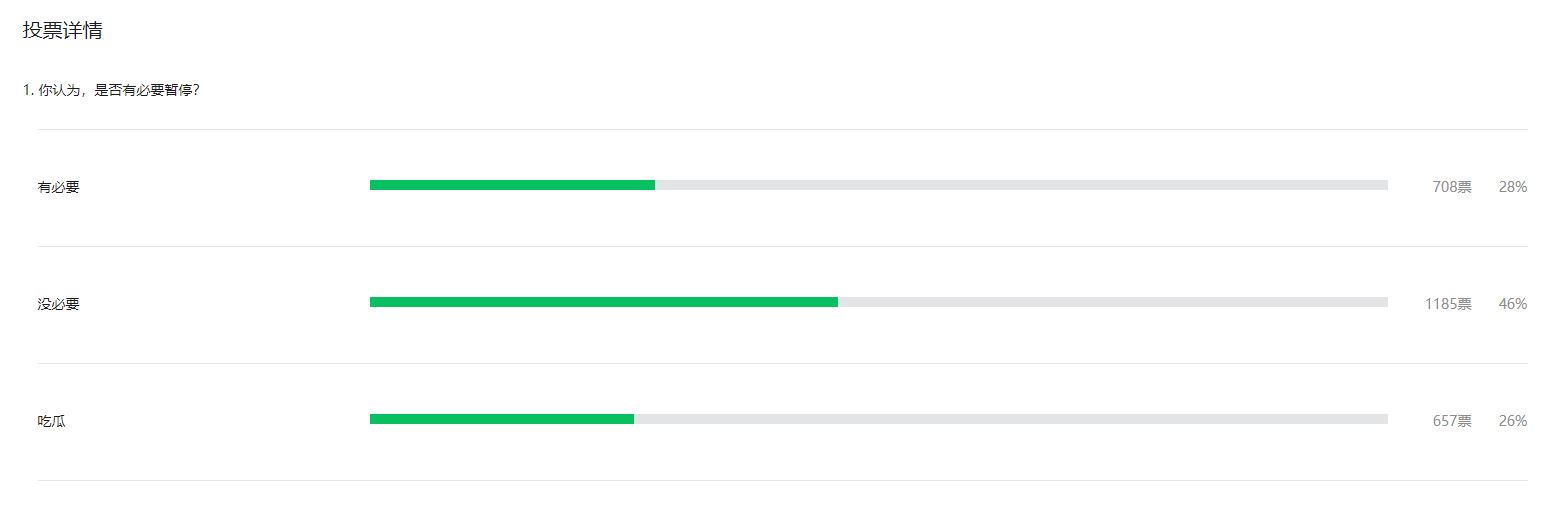The height and width of the screenshot is (506, 1555).
Task: Click the 708票 vote count
Action: click(1452, 187)
